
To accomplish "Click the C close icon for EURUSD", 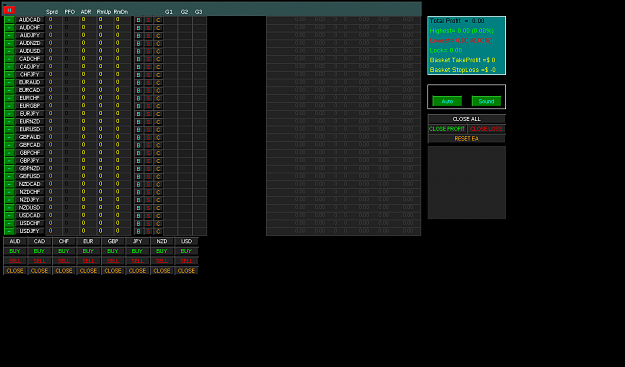I will (x=158, y=130).
